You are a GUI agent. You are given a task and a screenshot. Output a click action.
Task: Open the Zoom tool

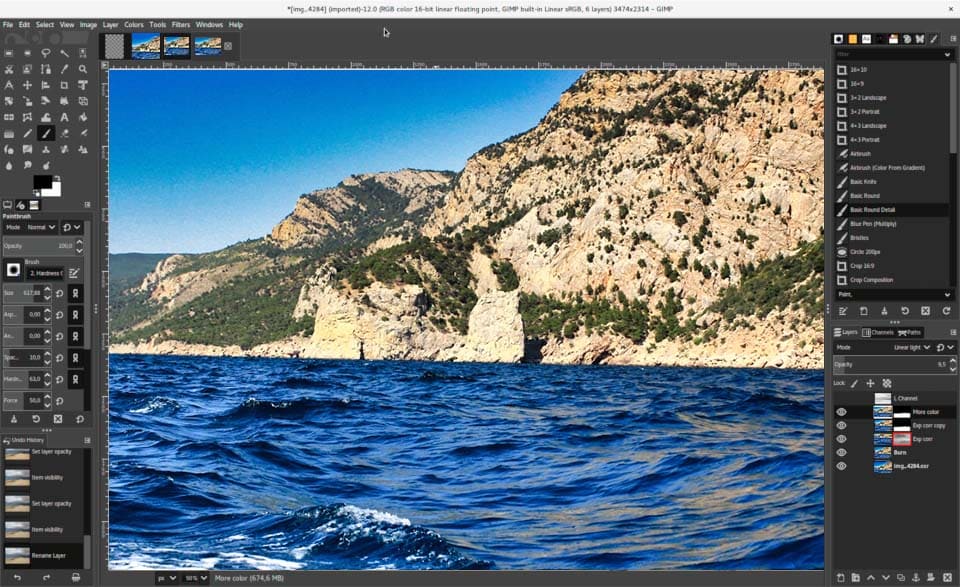click(x=83, y=70)
